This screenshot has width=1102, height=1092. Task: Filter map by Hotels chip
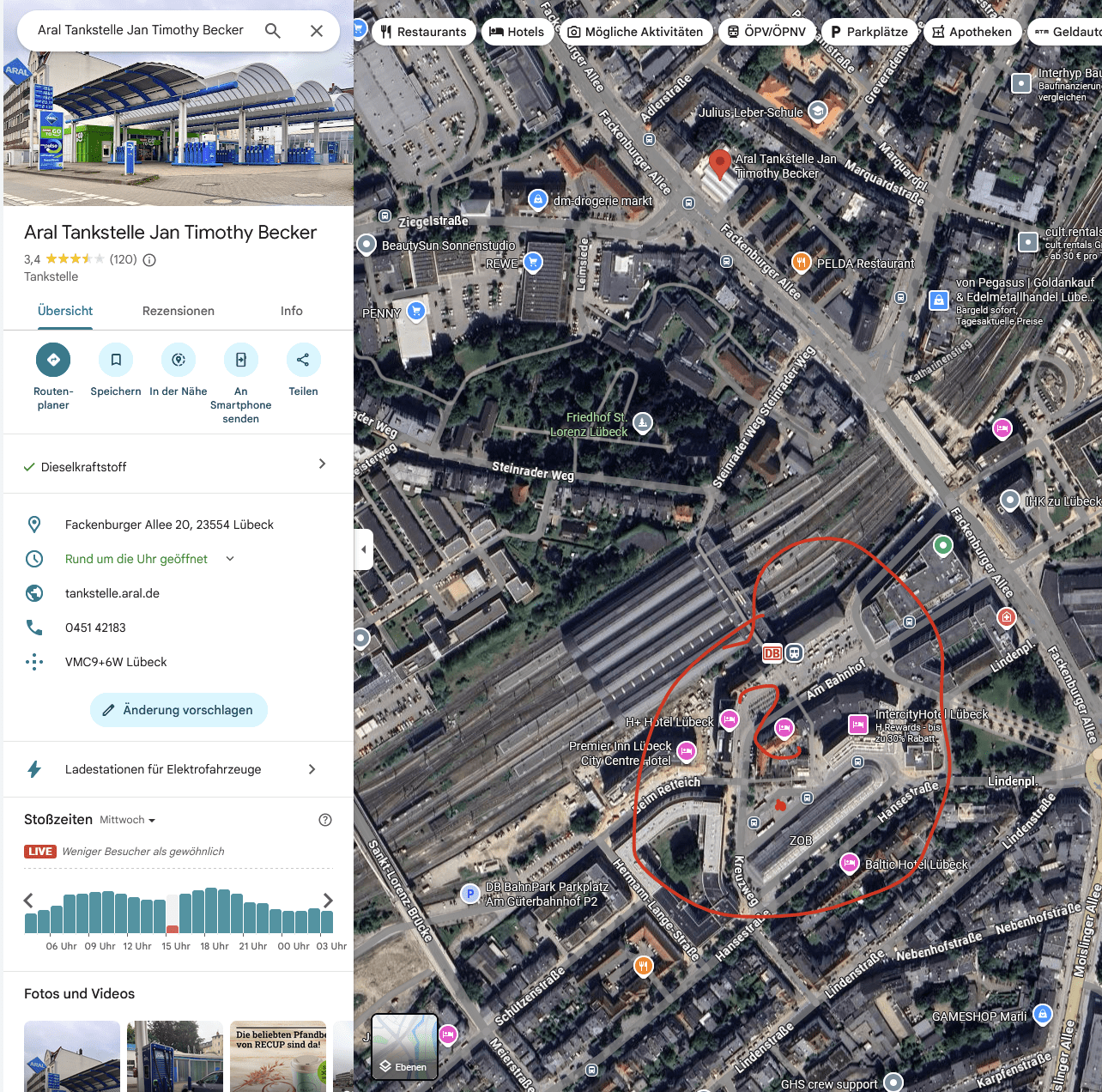click(x=517, y=32)
